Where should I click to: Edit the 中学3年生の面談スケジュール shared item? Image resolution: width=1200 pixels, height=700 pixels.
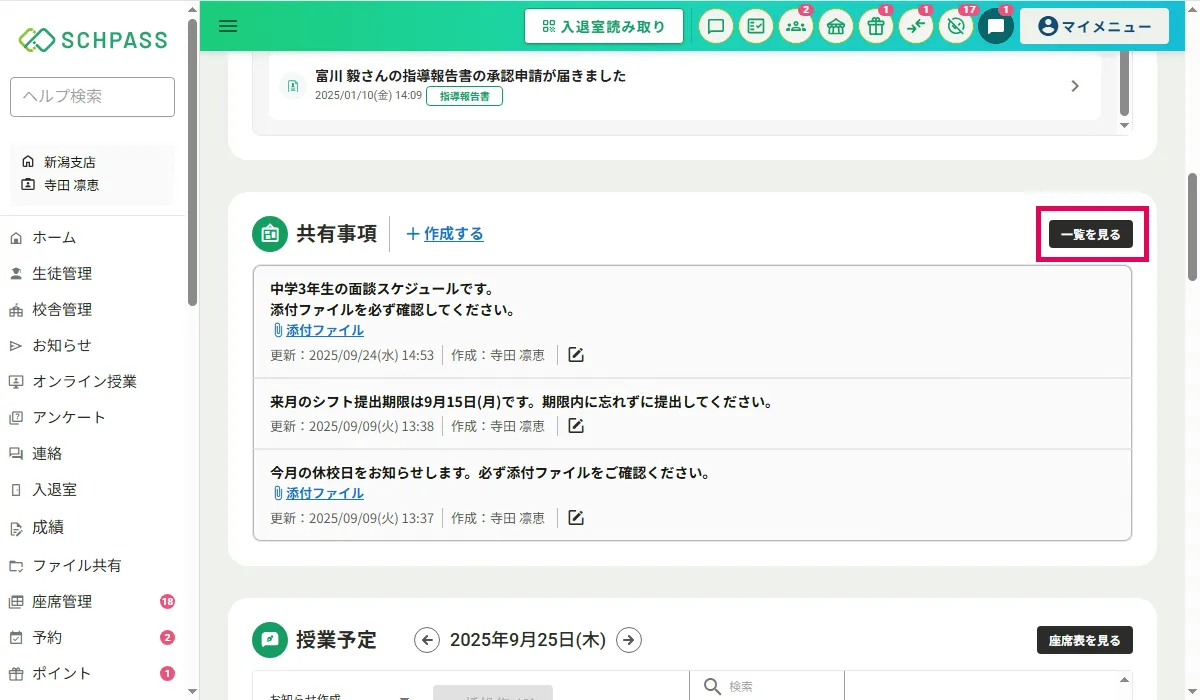[576, 355]
